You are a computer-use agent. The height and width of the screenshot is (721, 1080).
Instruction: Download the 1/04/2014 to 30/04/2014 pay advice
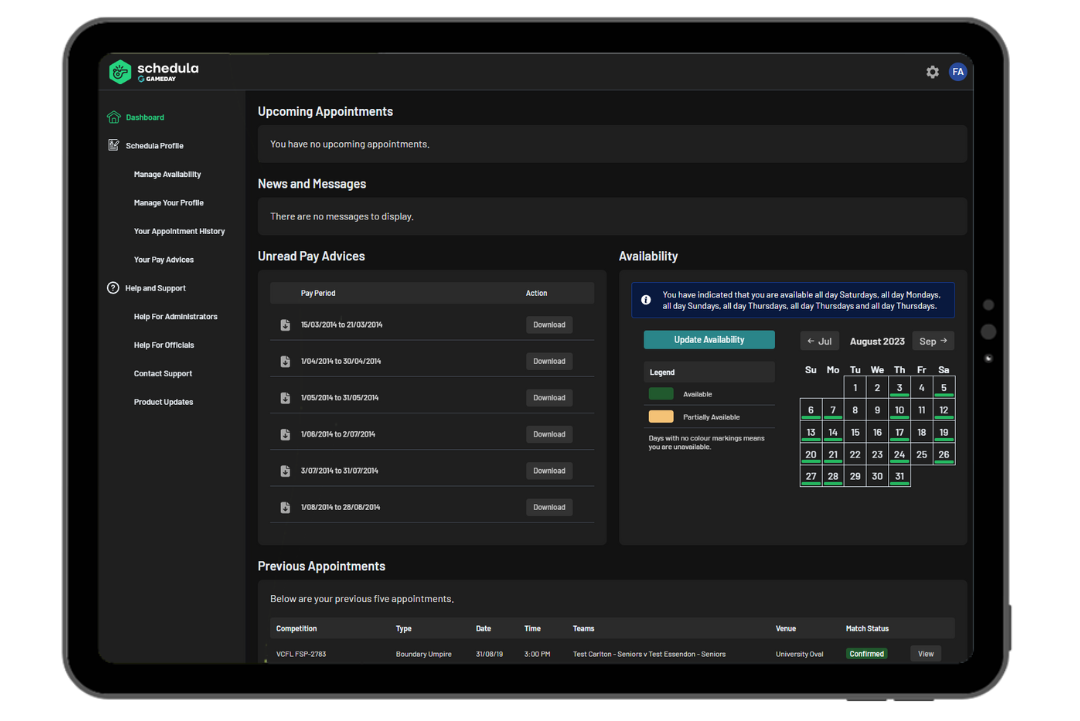click(548, 361)
